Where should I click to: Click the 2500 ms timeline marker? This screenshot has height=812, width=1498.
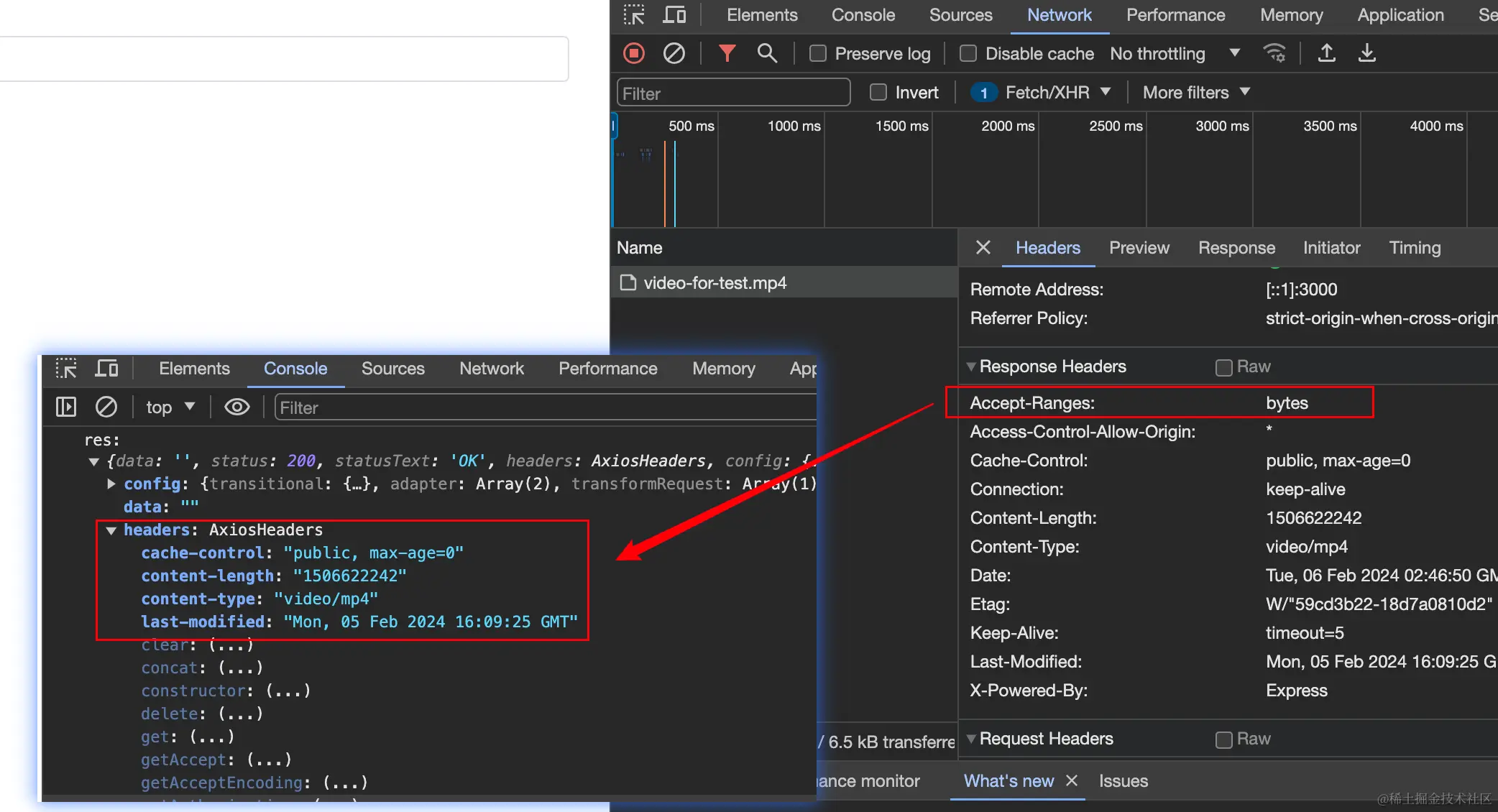(x=1116, y=126)
